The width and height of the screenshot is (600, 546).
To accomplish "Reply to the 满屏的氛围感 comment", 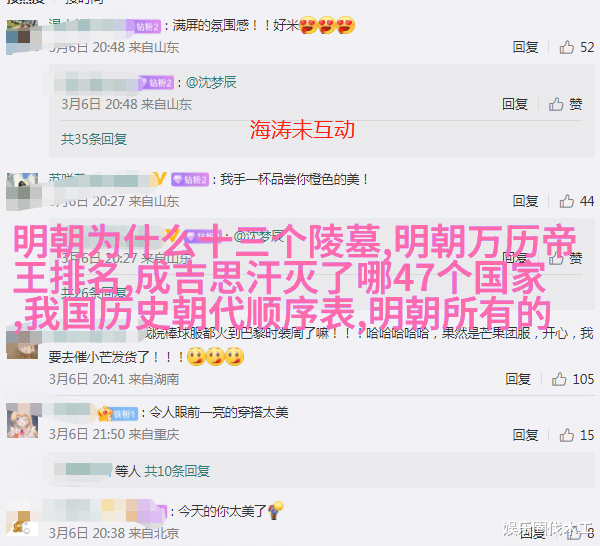I will (525, 47).
